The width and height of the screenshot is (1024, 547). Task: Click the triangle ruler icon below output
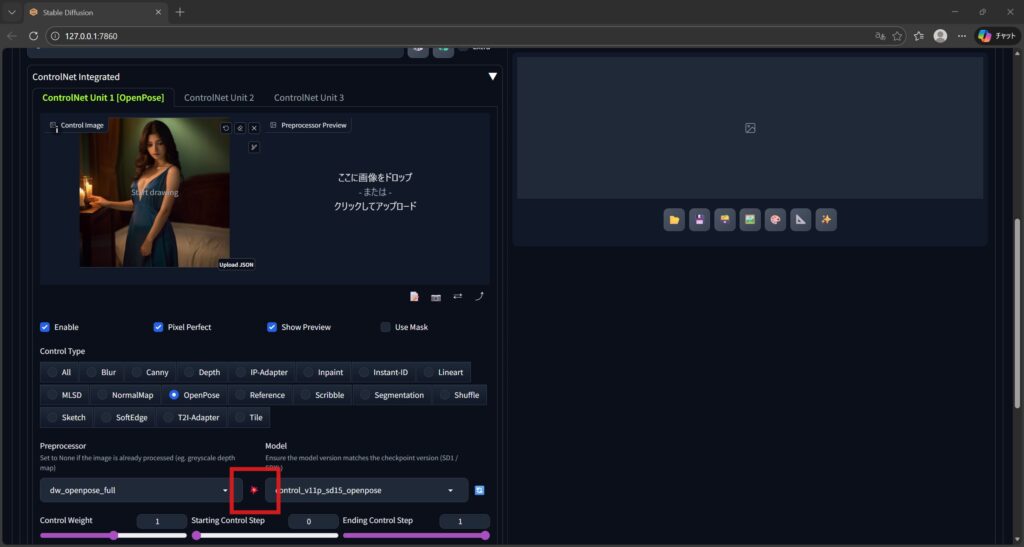[800, 219]
